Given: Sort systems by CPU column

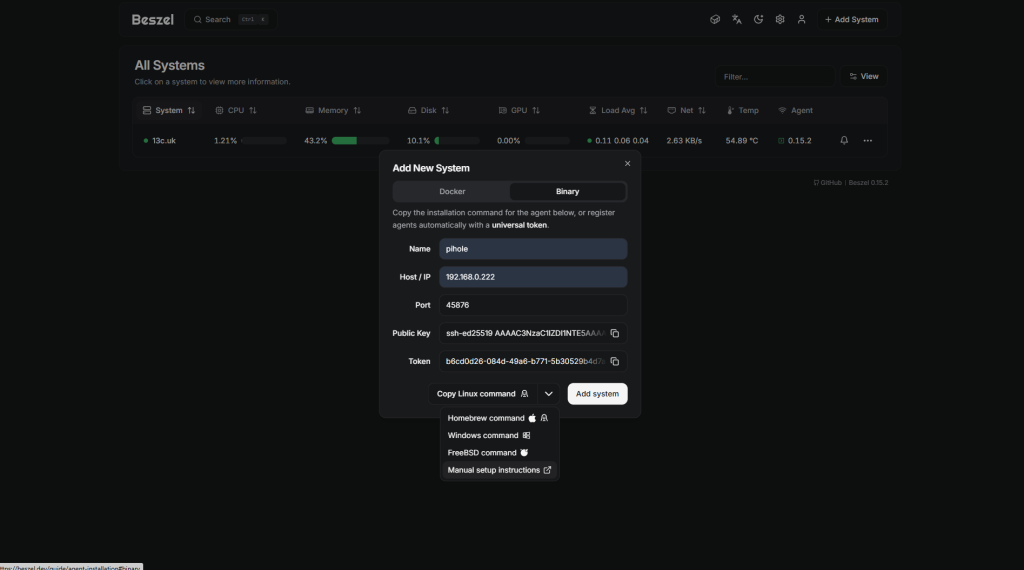Looking at the screenshot, I should point(236,110).
